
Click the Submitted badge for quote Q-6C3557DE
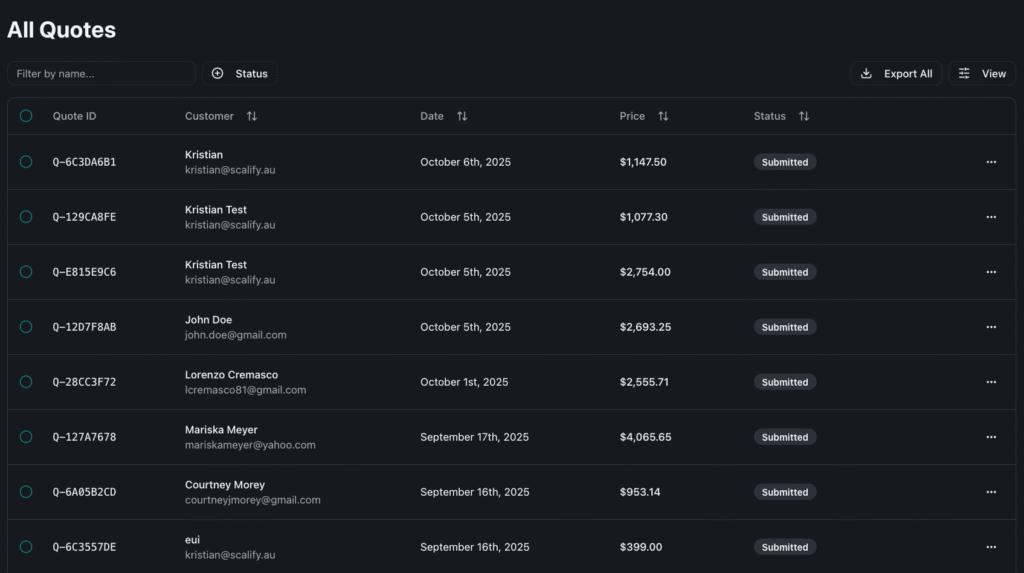(x=784, y=547)
